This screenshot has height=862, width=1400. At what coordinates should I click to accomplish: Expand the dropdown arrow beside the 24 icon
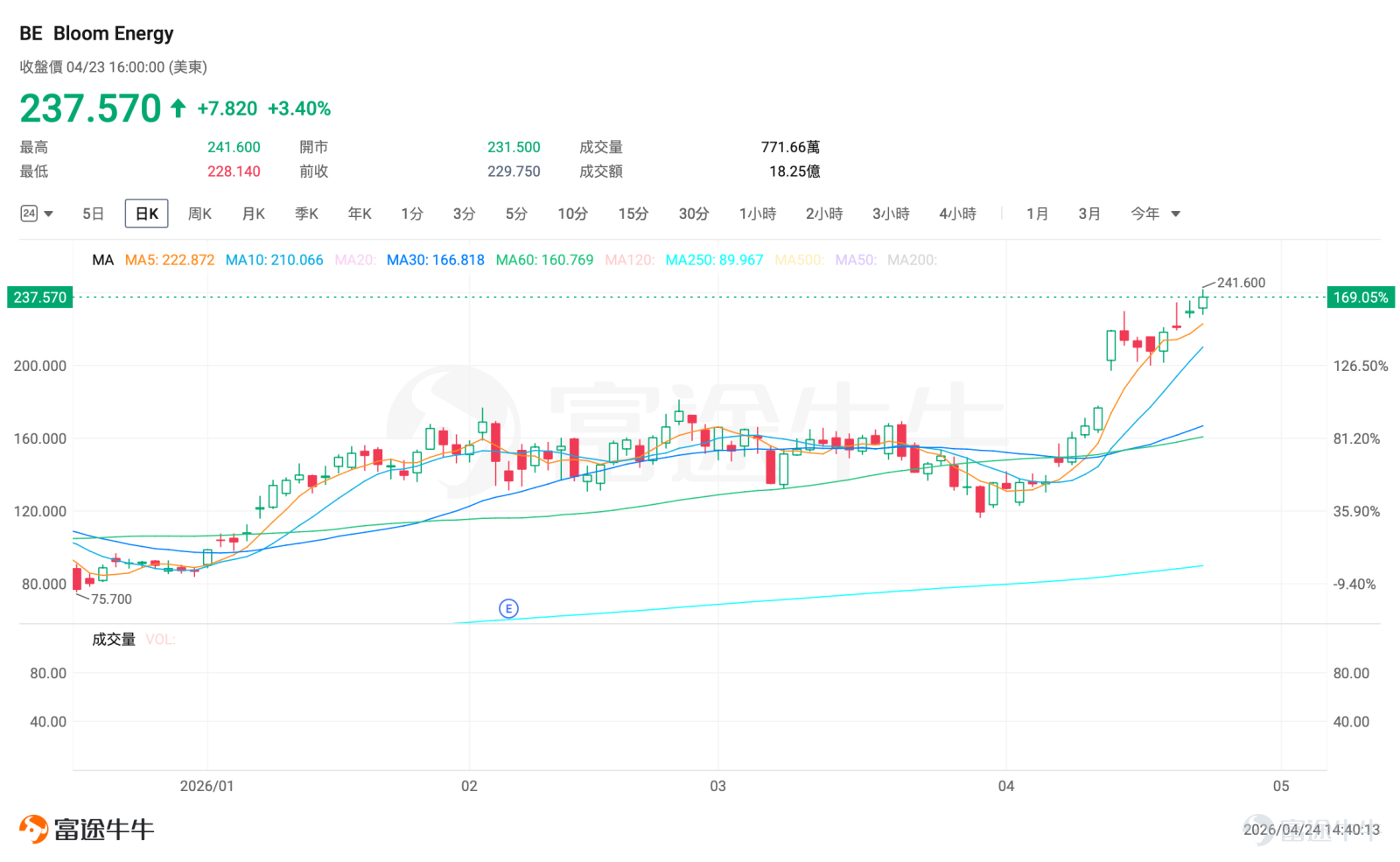pyautogui.click(x=49, y=214)
